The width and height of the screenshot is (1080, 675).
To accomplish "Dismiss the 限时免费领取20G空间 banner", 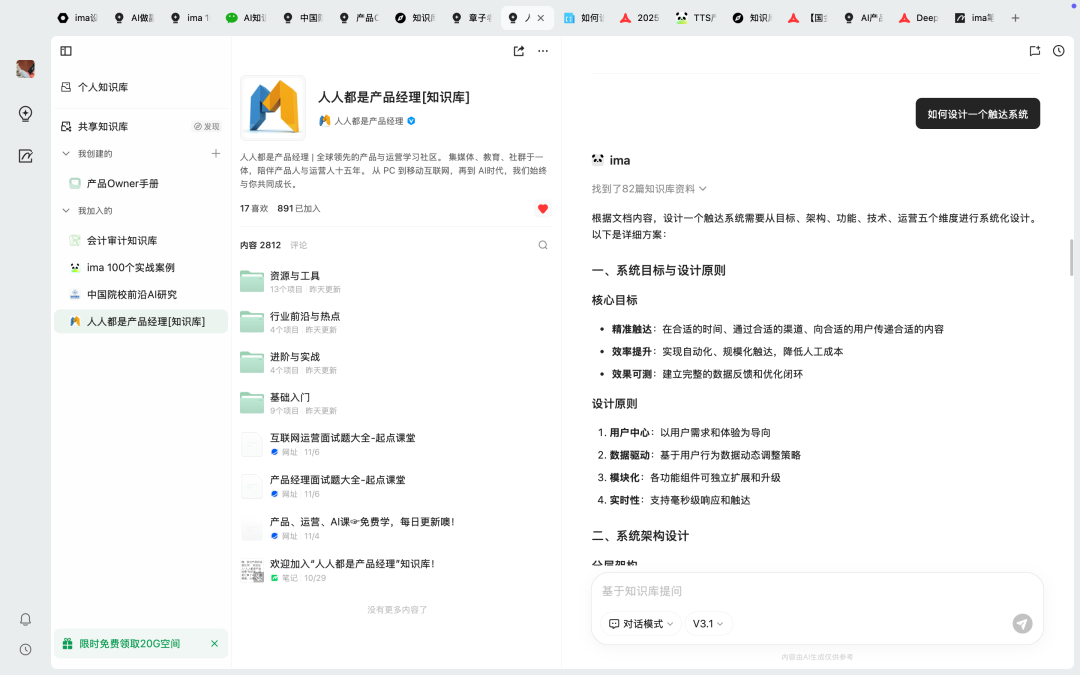I will point(214,644).
